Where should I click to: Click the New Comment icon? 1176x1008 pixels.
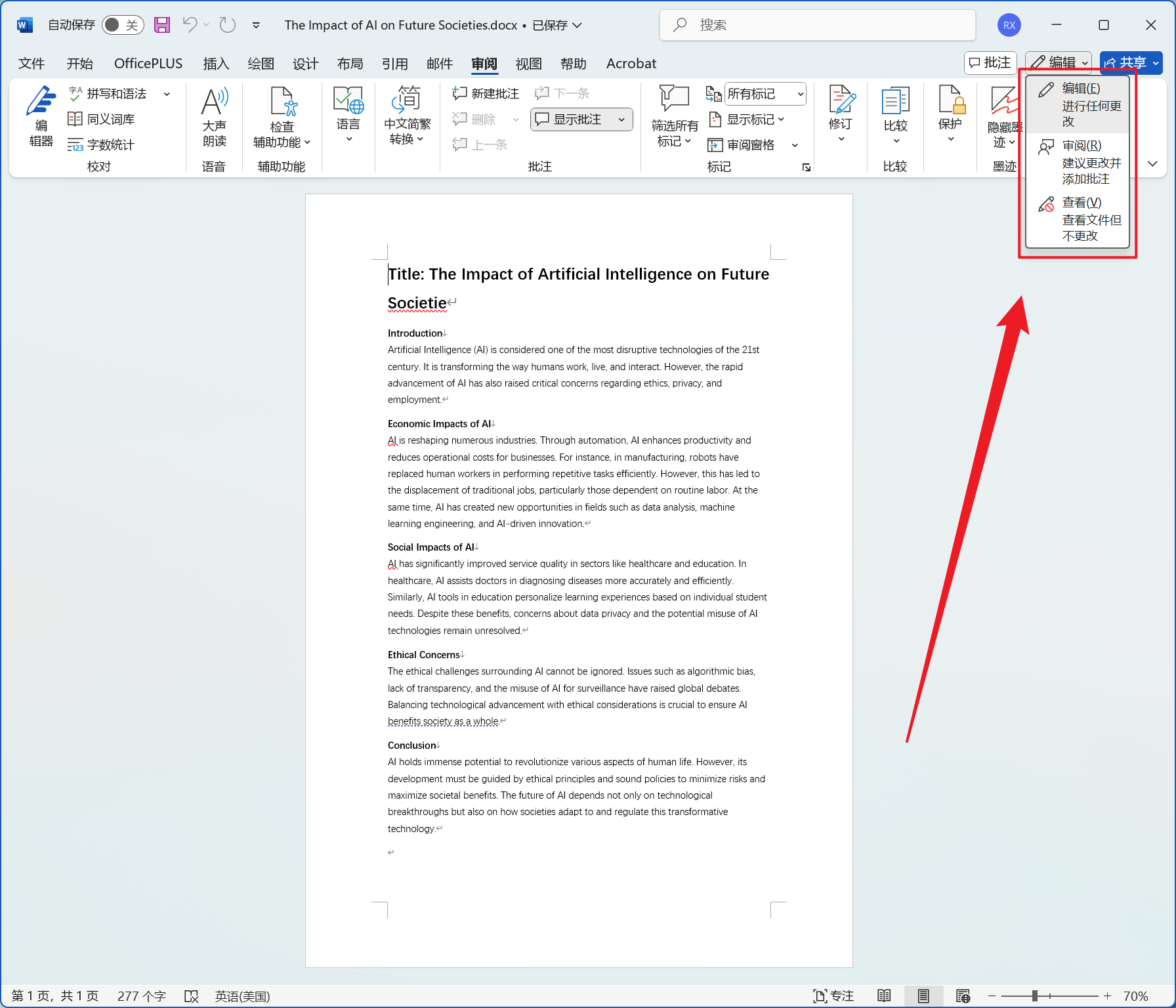click(486, 94)
